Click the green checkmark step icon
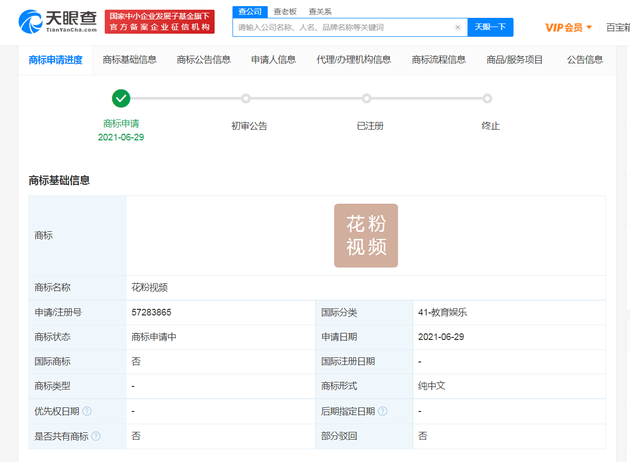 (x=121, y=98)
